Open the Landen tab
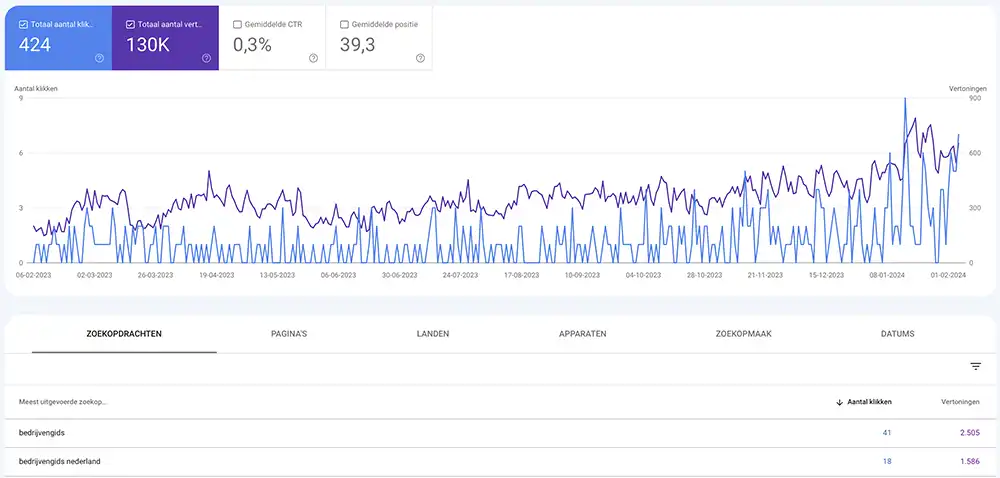The image size is (1000, 478). [x=433, y=334]
